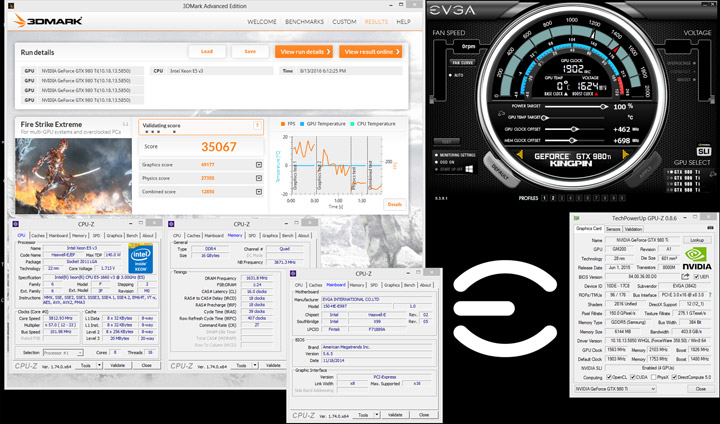Expand the Combined score details
The height and width of the screenshot is (424, 720).
259,192
